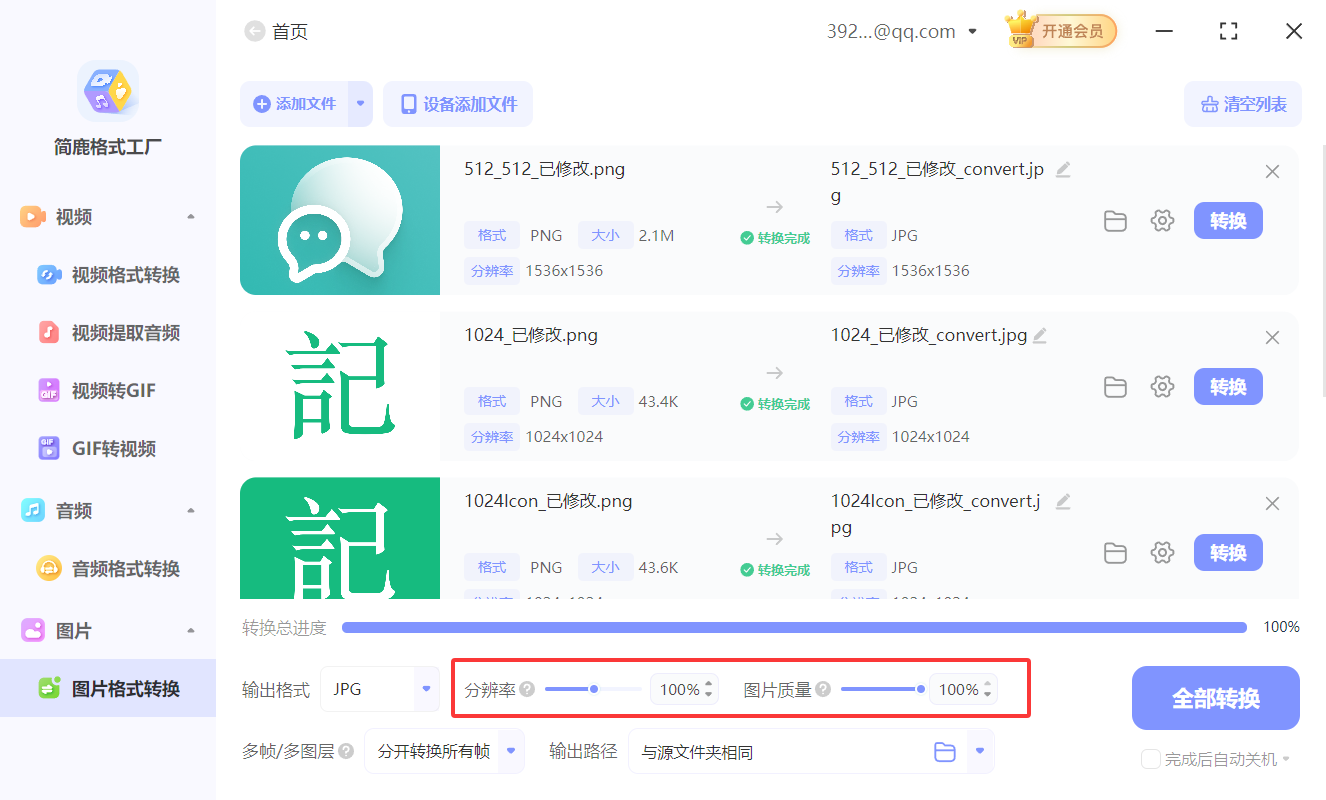Open the 分开转换所有帧 dropdown

[444, 751]
